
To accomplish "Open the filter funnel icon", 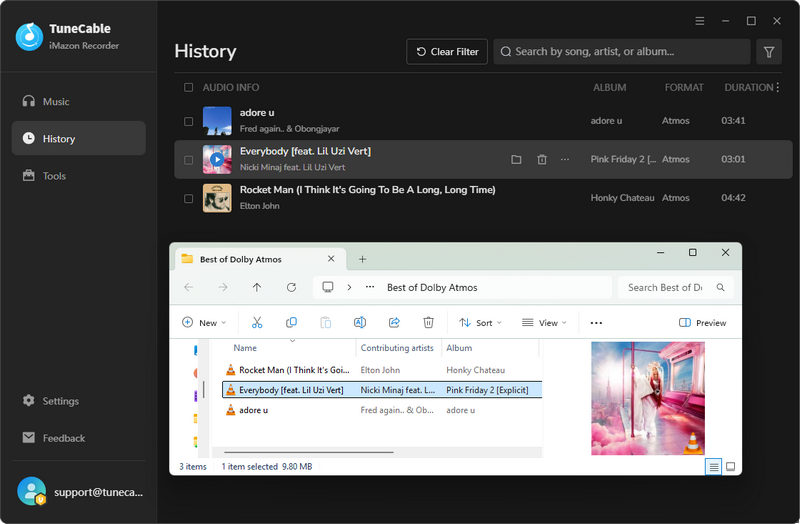I will (769, 52).
